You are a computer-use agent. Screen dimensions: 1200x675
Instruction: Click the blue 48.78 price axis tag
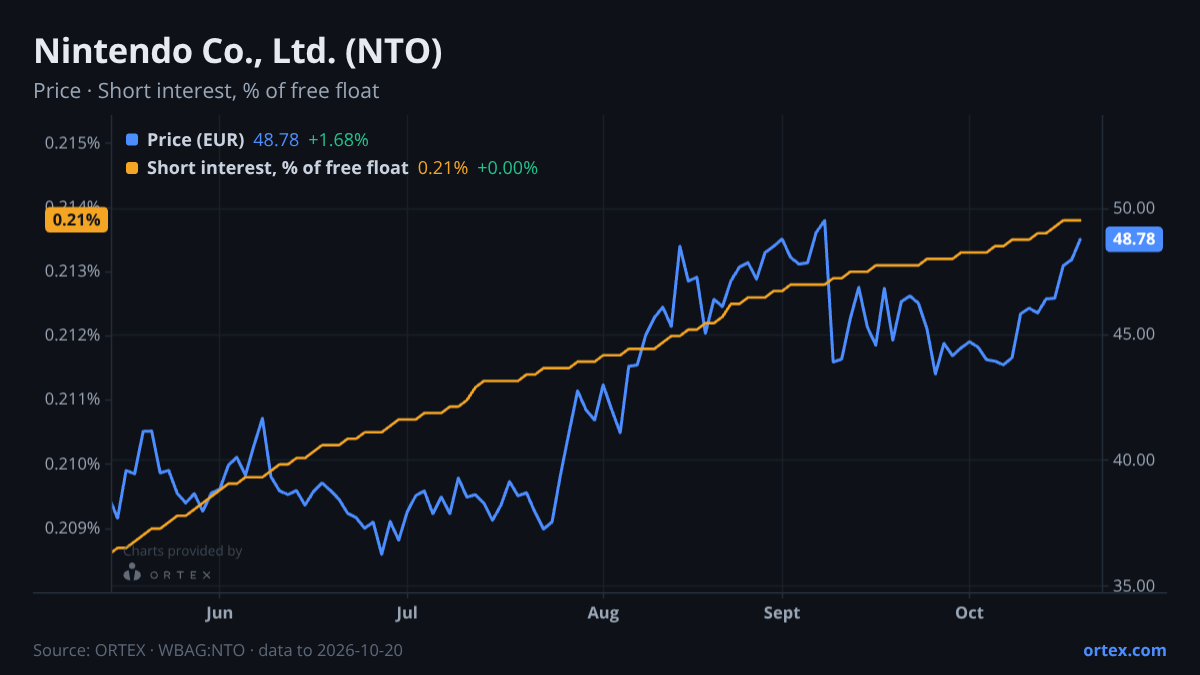point(1133,239)
